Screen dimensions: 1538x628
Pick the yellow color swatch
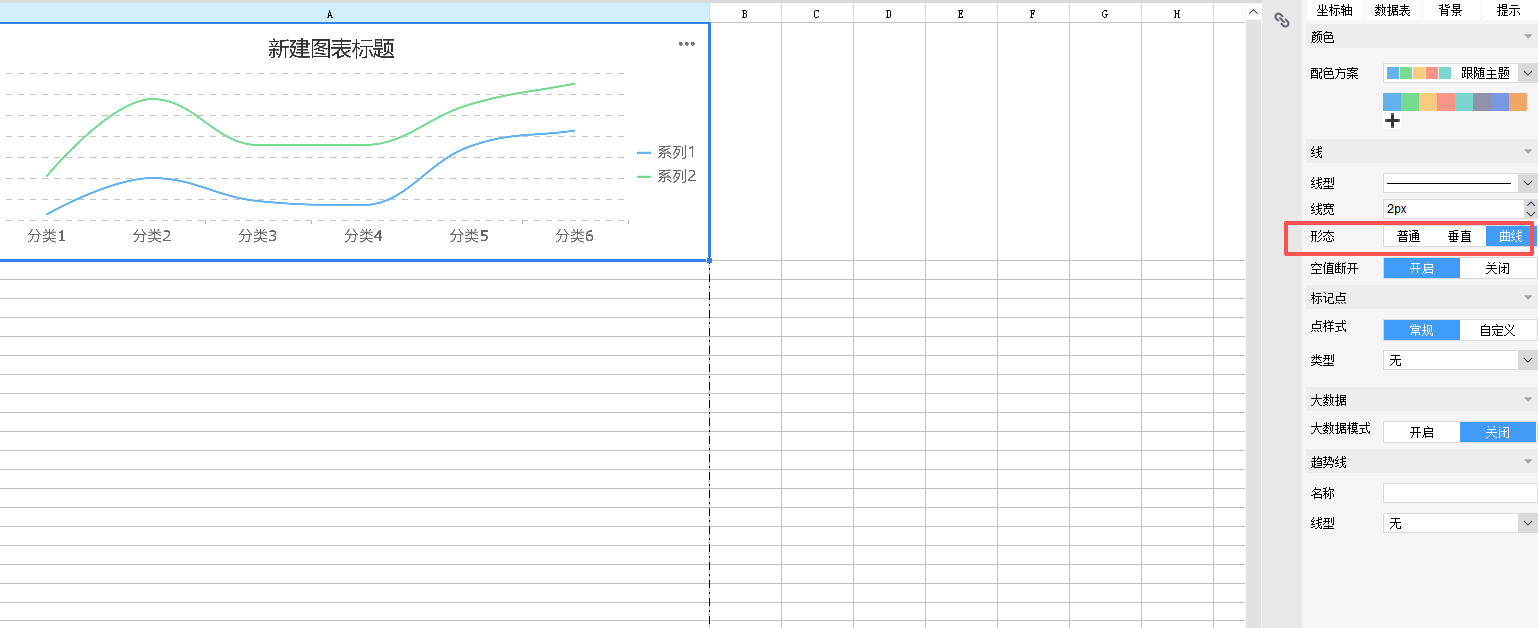pyautogui.click(x=1428, y=102)
